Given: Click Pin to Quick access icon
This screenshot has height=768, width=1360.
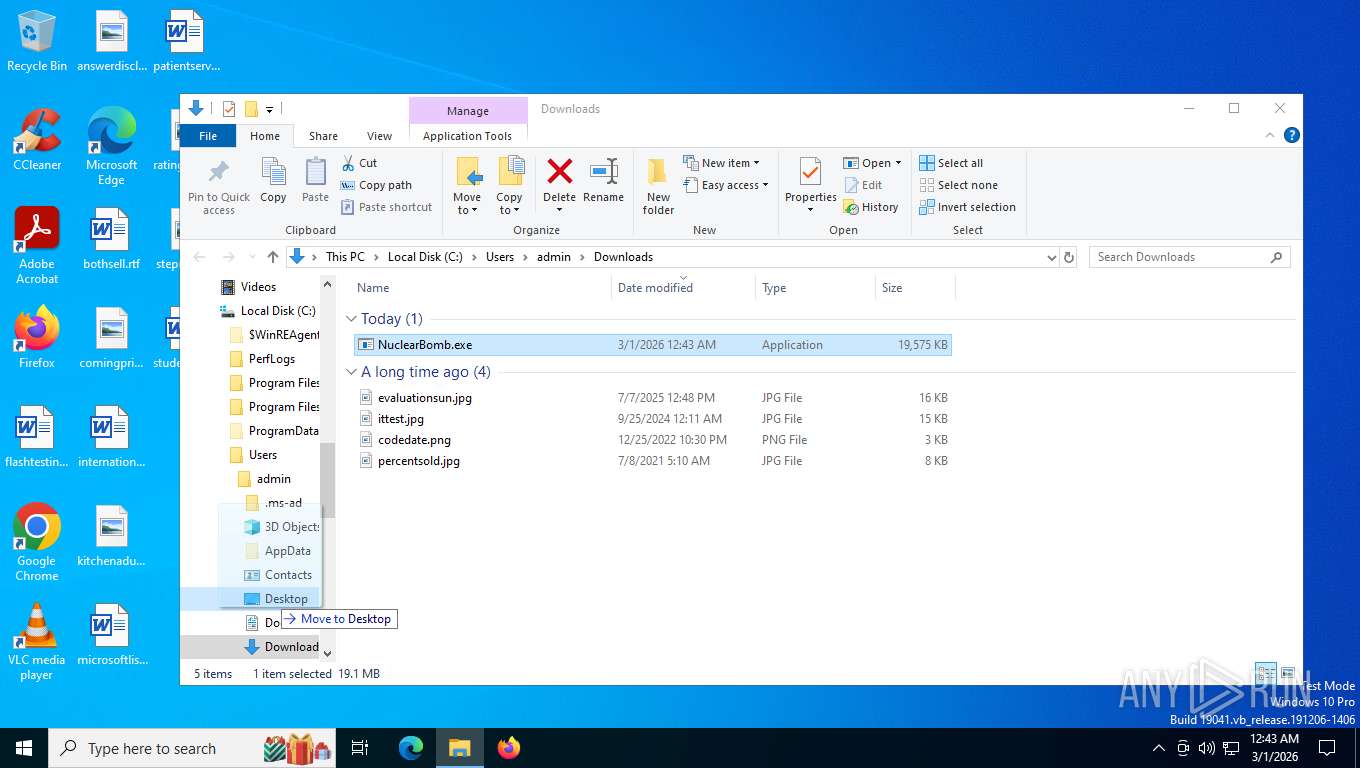Looking at the screenshot, I should point(219,186).
